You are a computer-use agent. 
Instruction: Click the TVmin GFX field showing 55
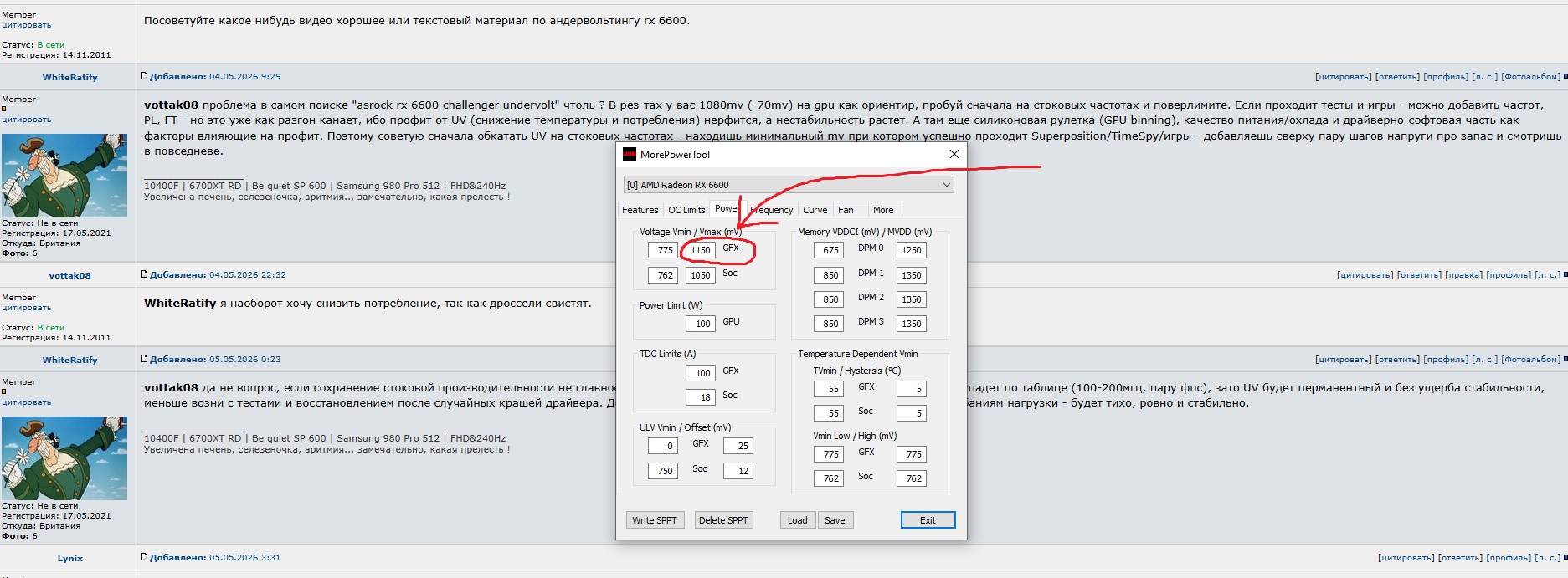[829, 389]
